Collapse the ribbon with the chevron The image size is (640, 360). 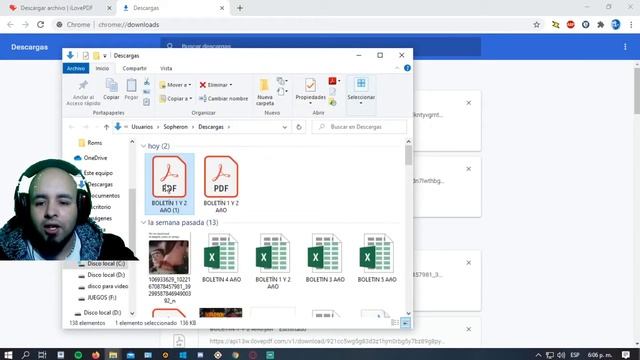pyautogui.click(x=397, y=68)
